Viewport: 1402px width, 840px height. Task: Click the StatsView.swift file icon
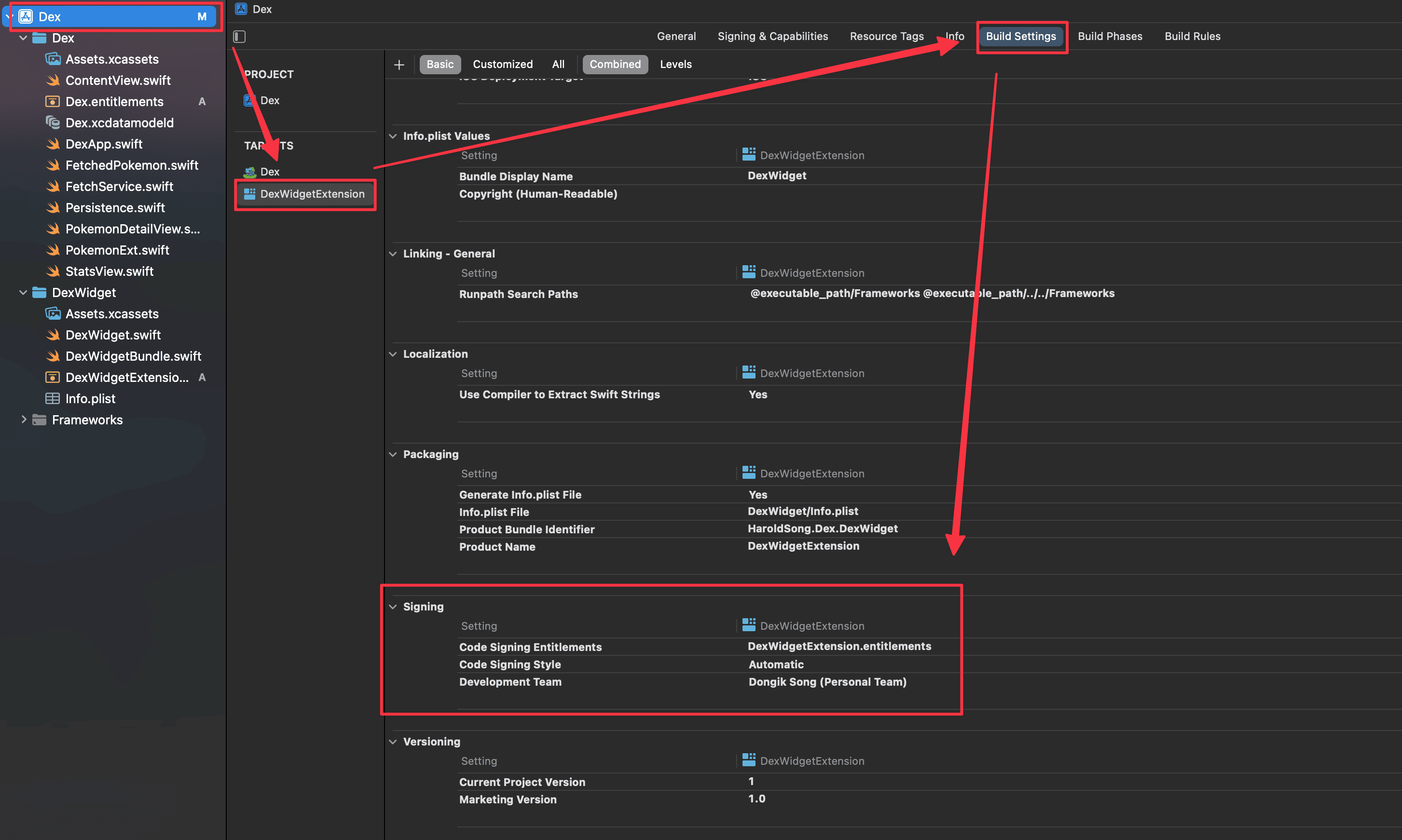(53, 271)
